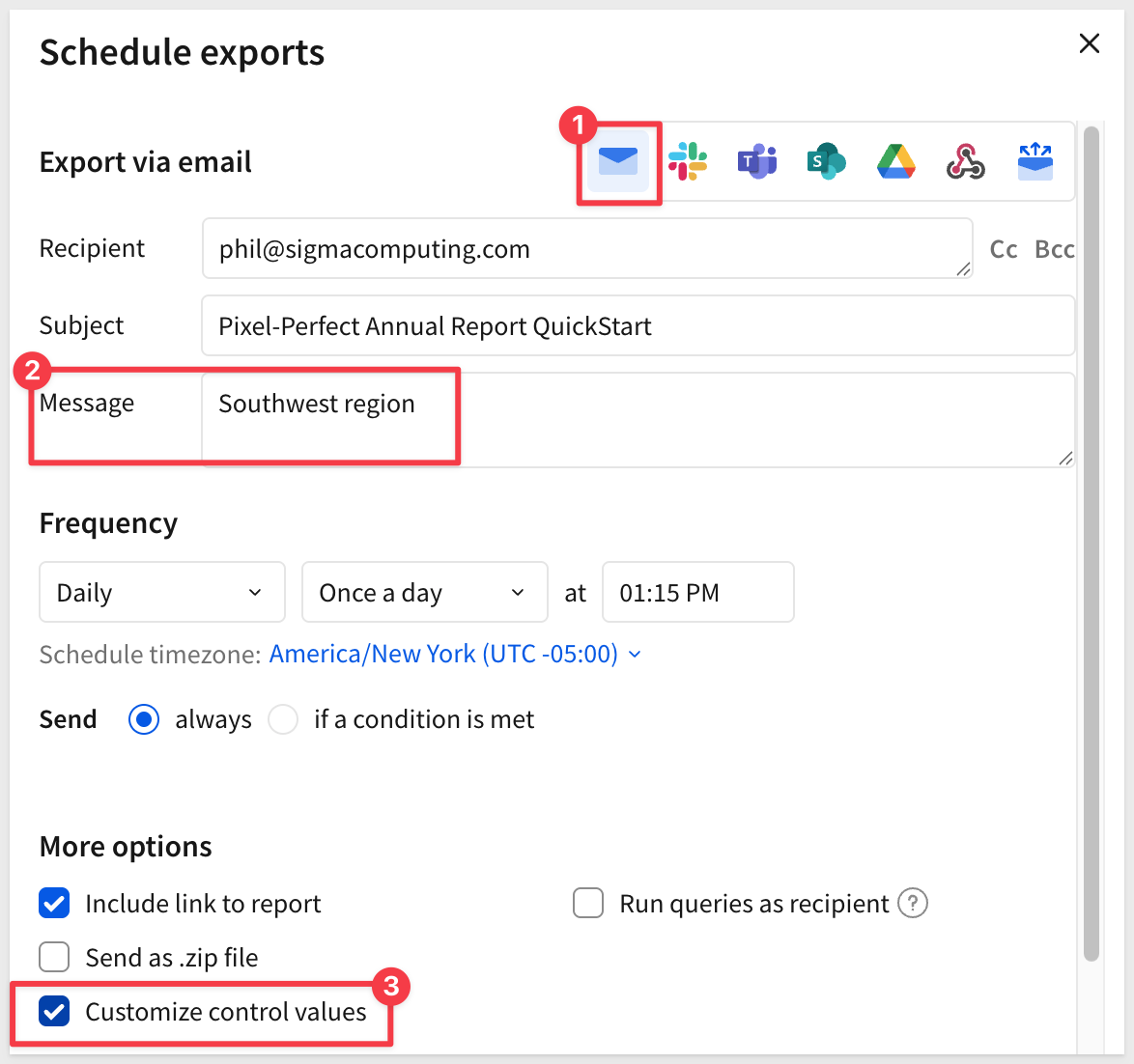
Task: Click the Subject input field
Action: point(638,326)
